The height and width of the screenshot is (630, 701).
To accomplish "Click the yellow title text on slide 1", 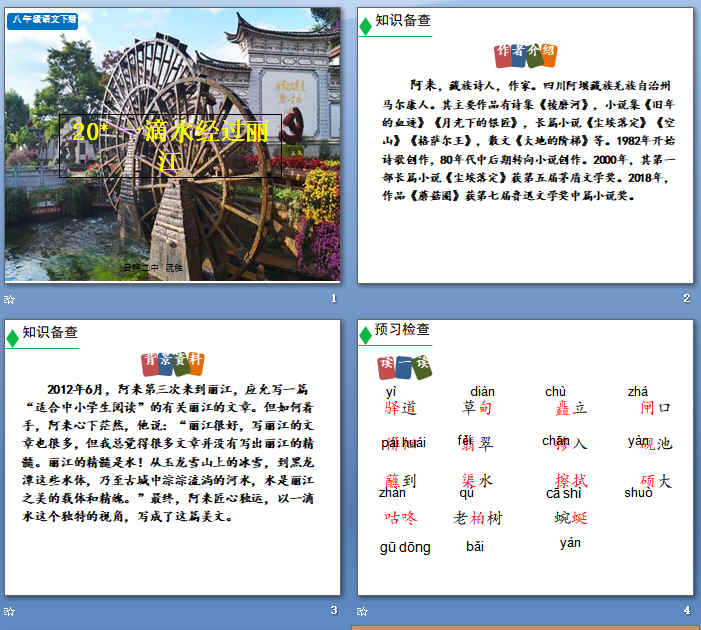I will 170,145.
